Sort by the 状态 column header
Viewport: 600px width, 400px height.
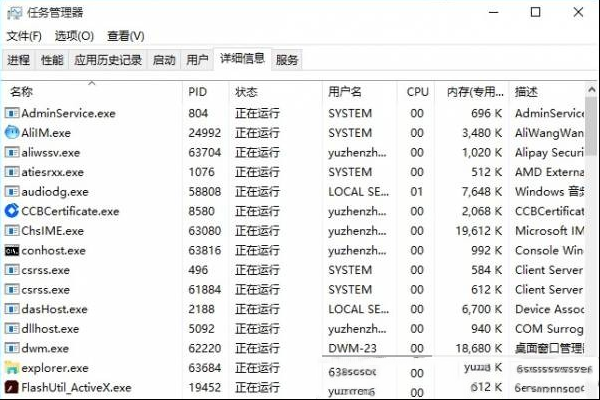(x=275, y=92)
